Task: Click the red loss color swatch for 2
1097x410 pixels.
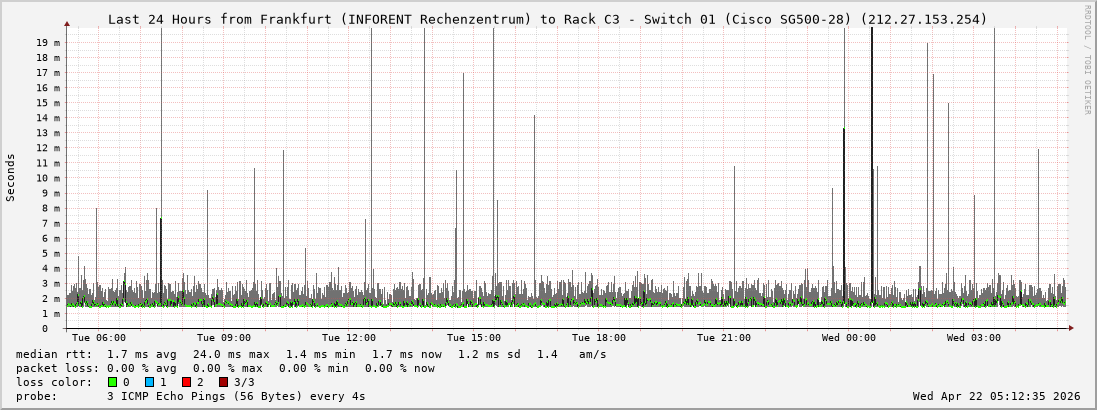Action: click(186, 382)
